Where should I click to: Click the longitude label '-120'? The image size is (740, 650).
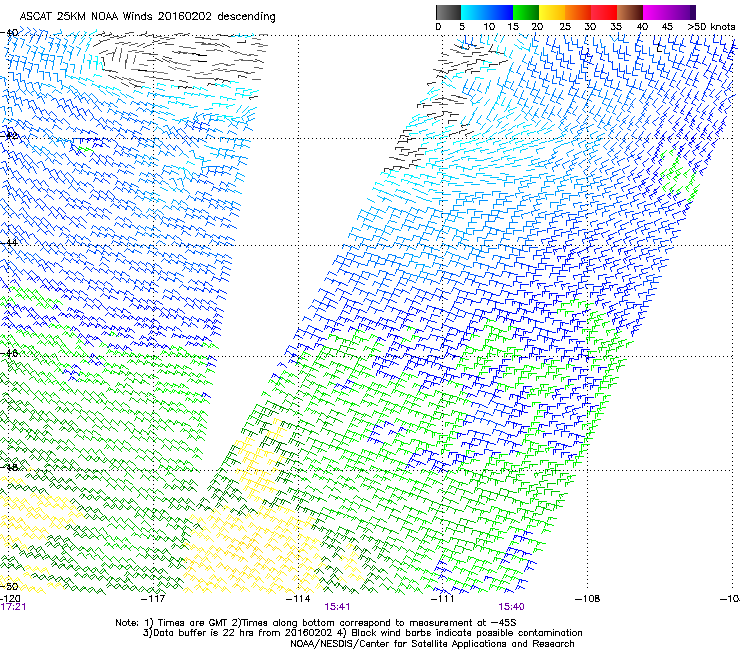9,599
